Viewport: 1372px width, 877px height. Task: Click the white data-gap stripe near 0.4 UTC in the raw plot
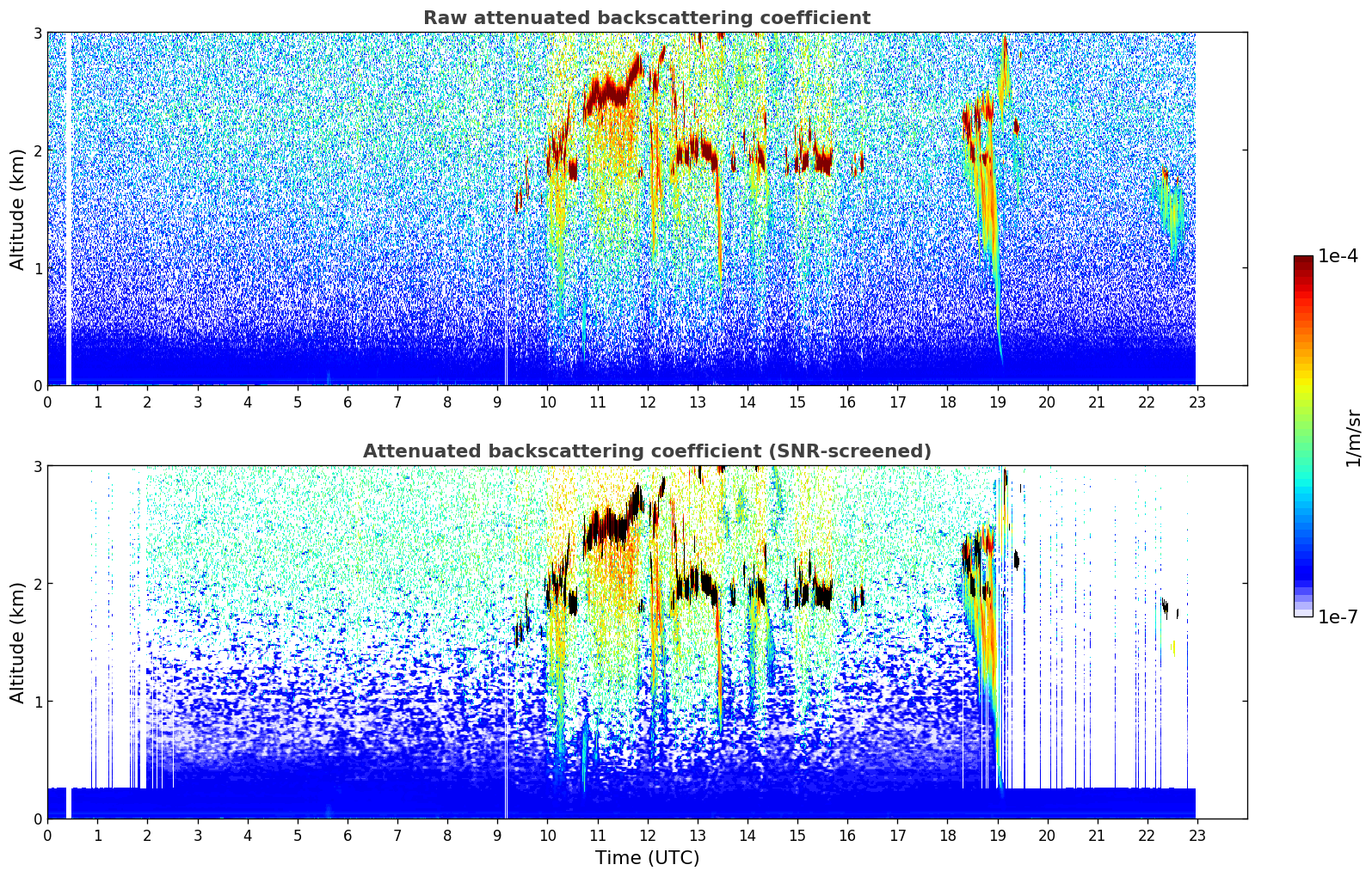[x=69, y=209]
